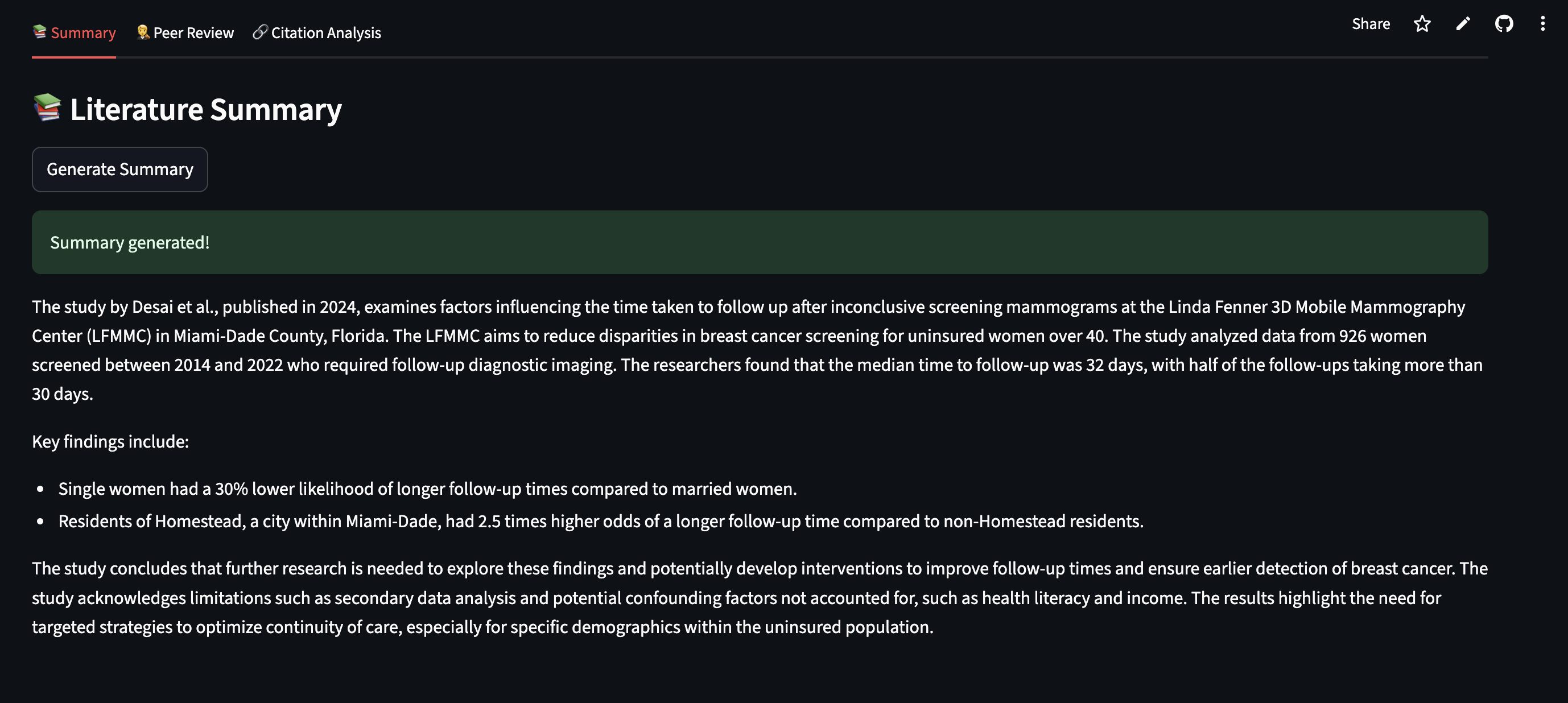
Task: Click the bullet about single women follow-up
Action: point(427,489)
